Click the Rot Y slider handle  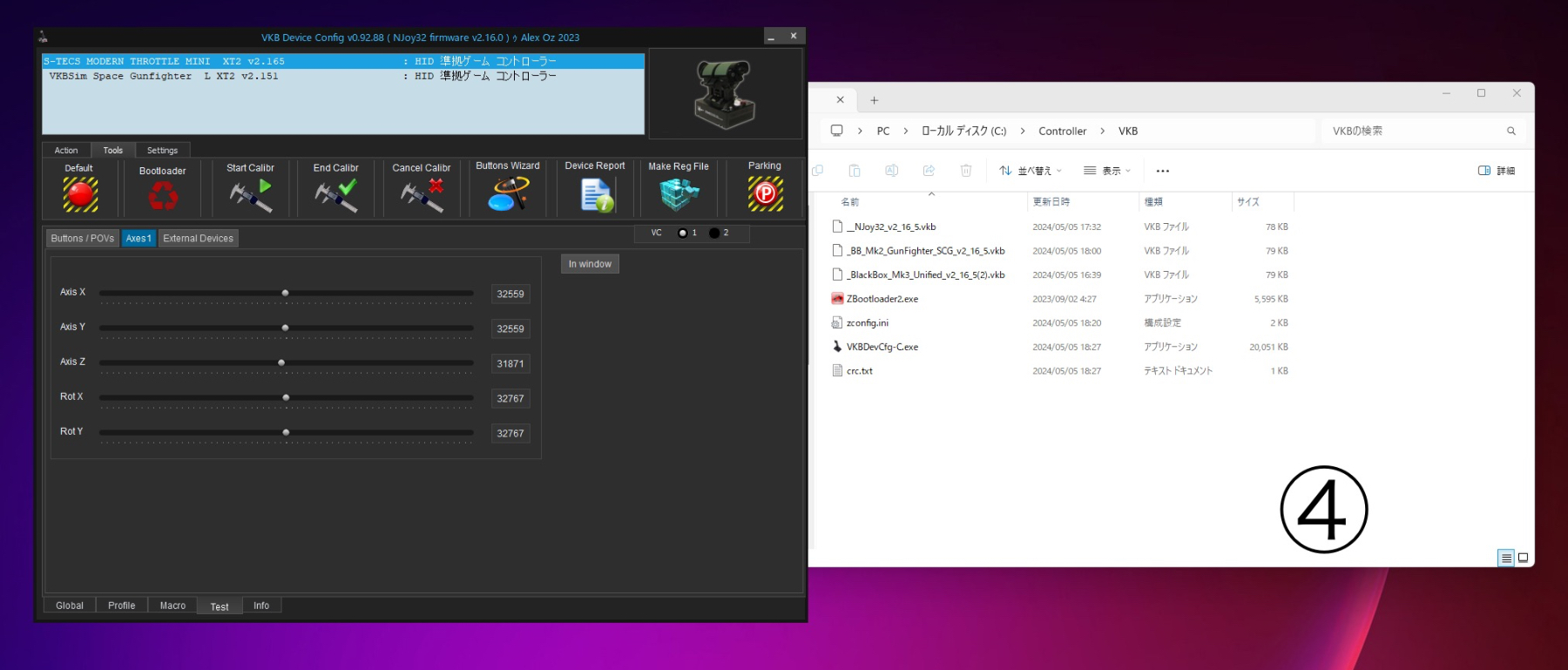point(286,433)
